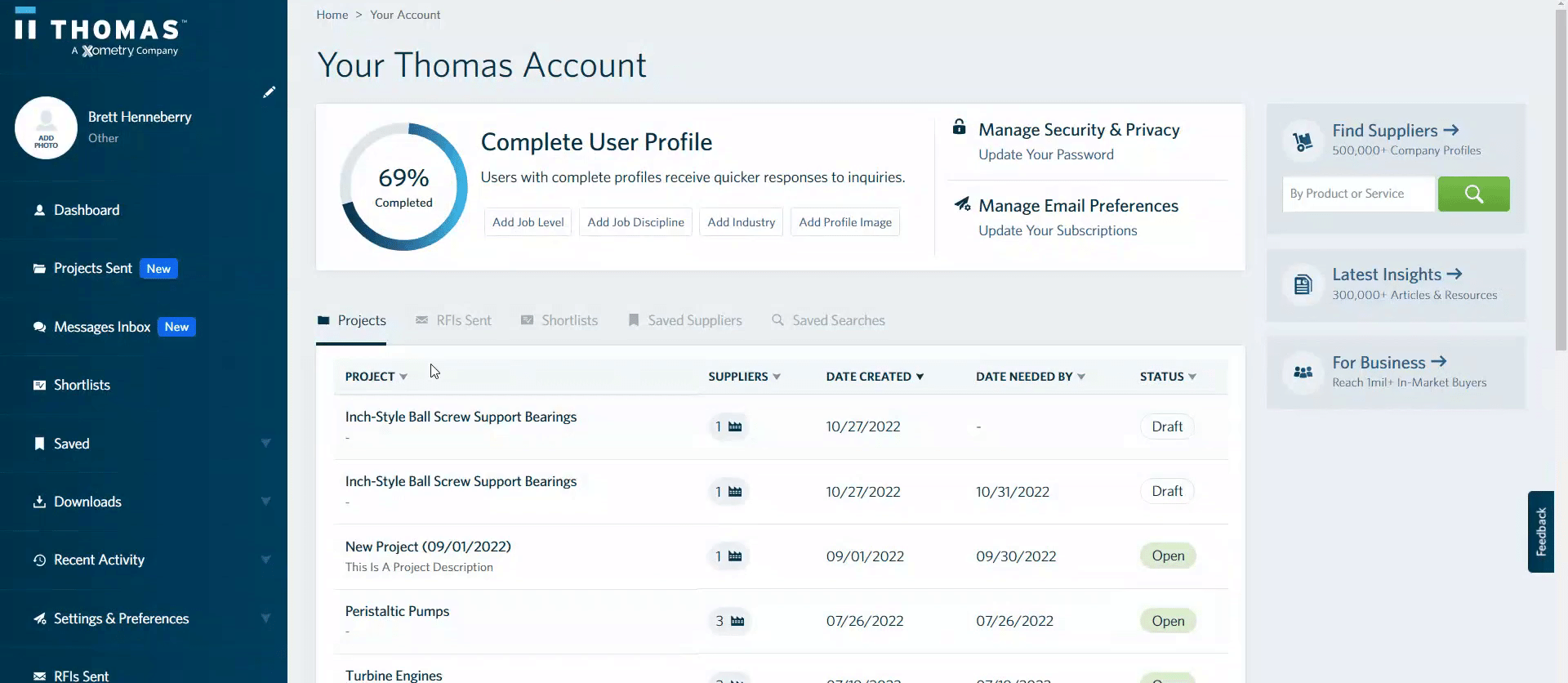The height and width of the screenshot is (683, 1568).
Task: Click Update Your Subscriptions link
Action: (1058, 230)
